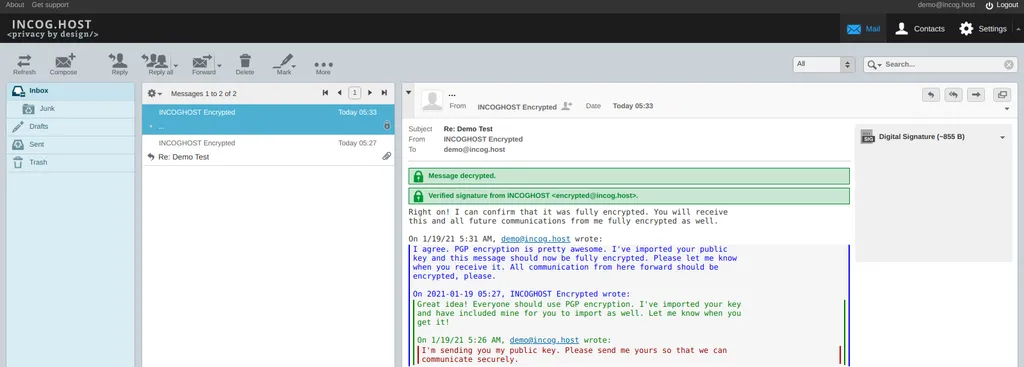Select the Today 05:33 INCOGHOST Encrypted message
The image size is (1024, 367).
coord(268,120)
